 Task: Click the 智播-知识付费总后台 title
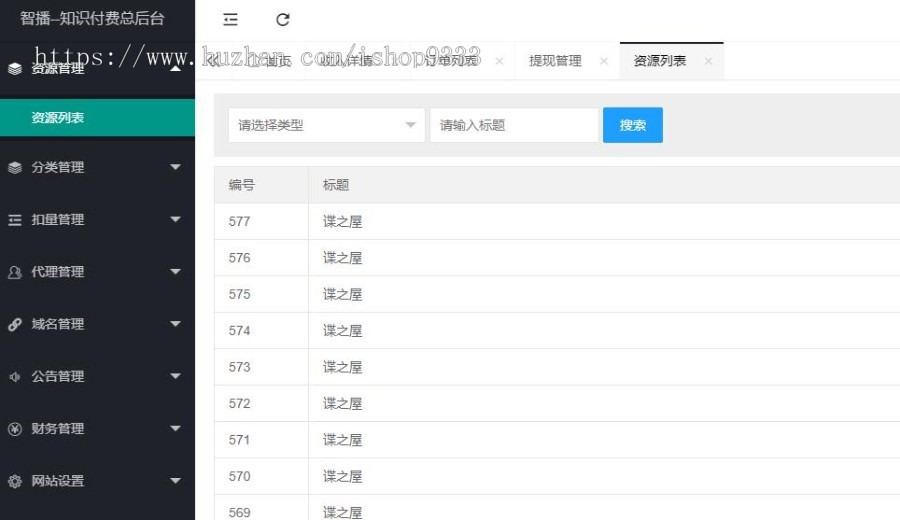pyautogui.click(x=92, y=18)
